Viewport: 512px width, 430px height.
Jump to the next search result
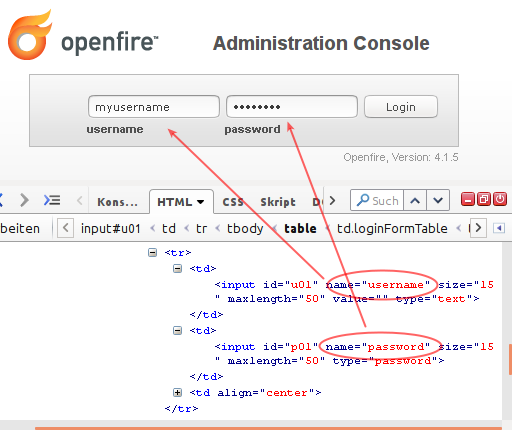[x=438, y=201]
